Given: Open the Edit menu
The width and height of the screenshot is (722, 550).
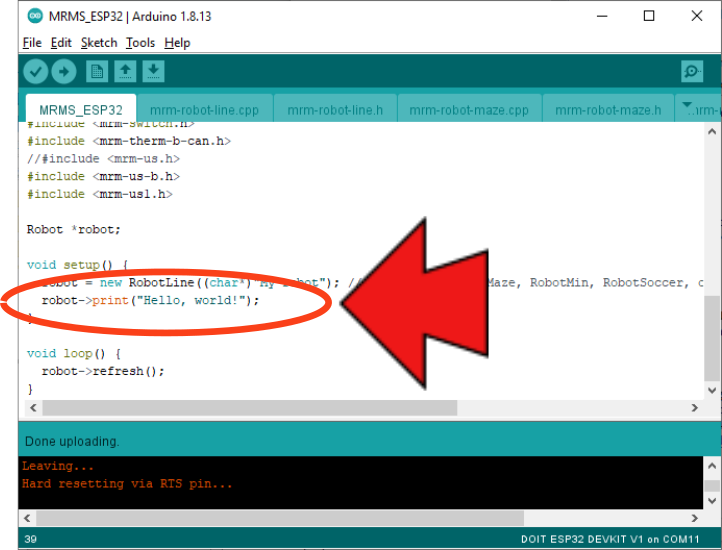Looking at the screenshot, I should 61,43.
